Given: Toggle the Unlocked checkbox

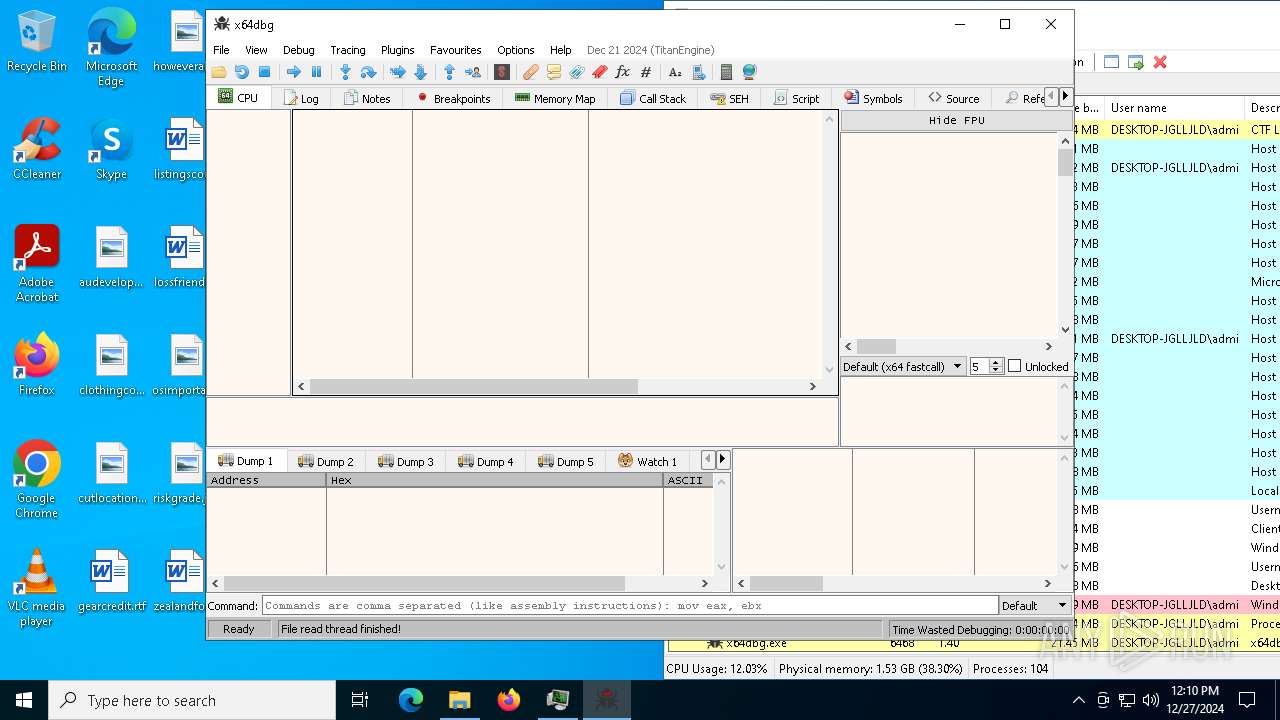Looking at the screenshot, I should pos(1015,366).
